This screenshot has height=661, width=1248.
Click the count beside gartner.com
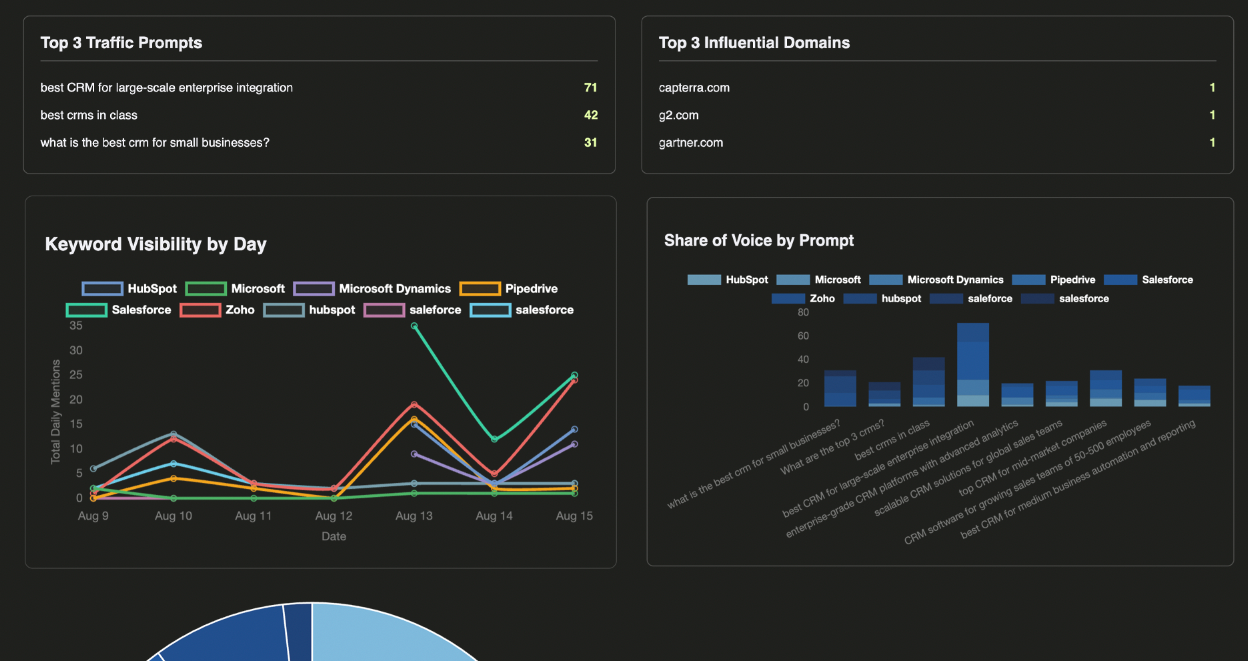coord(1212,143)
